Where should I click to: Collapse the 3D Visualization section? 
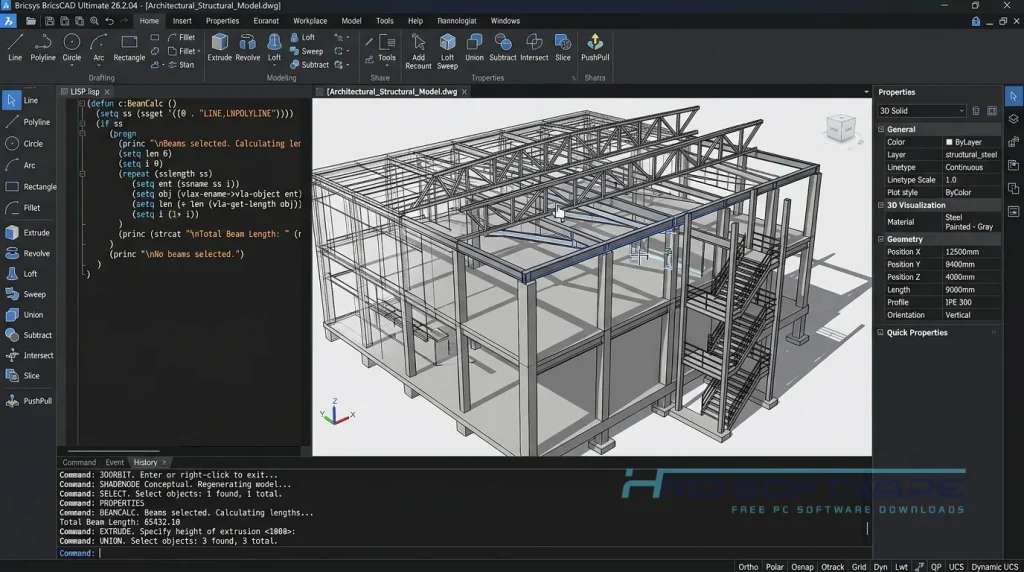click(x=881, y=205)
